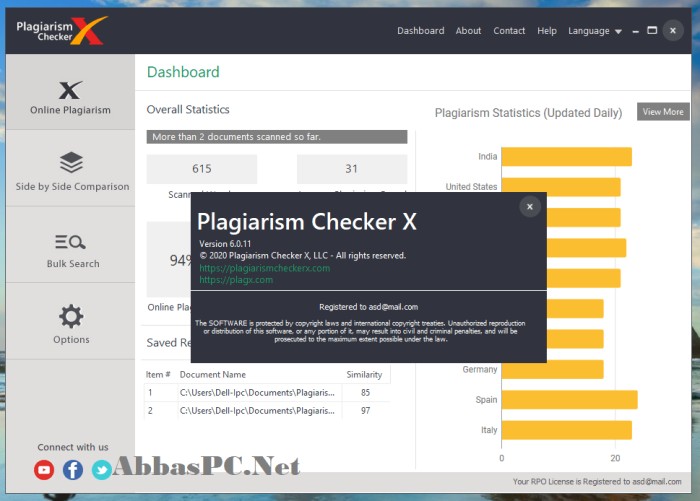
Task: Maximize the Plagiarism Checker window
Action: click(652, 30)
